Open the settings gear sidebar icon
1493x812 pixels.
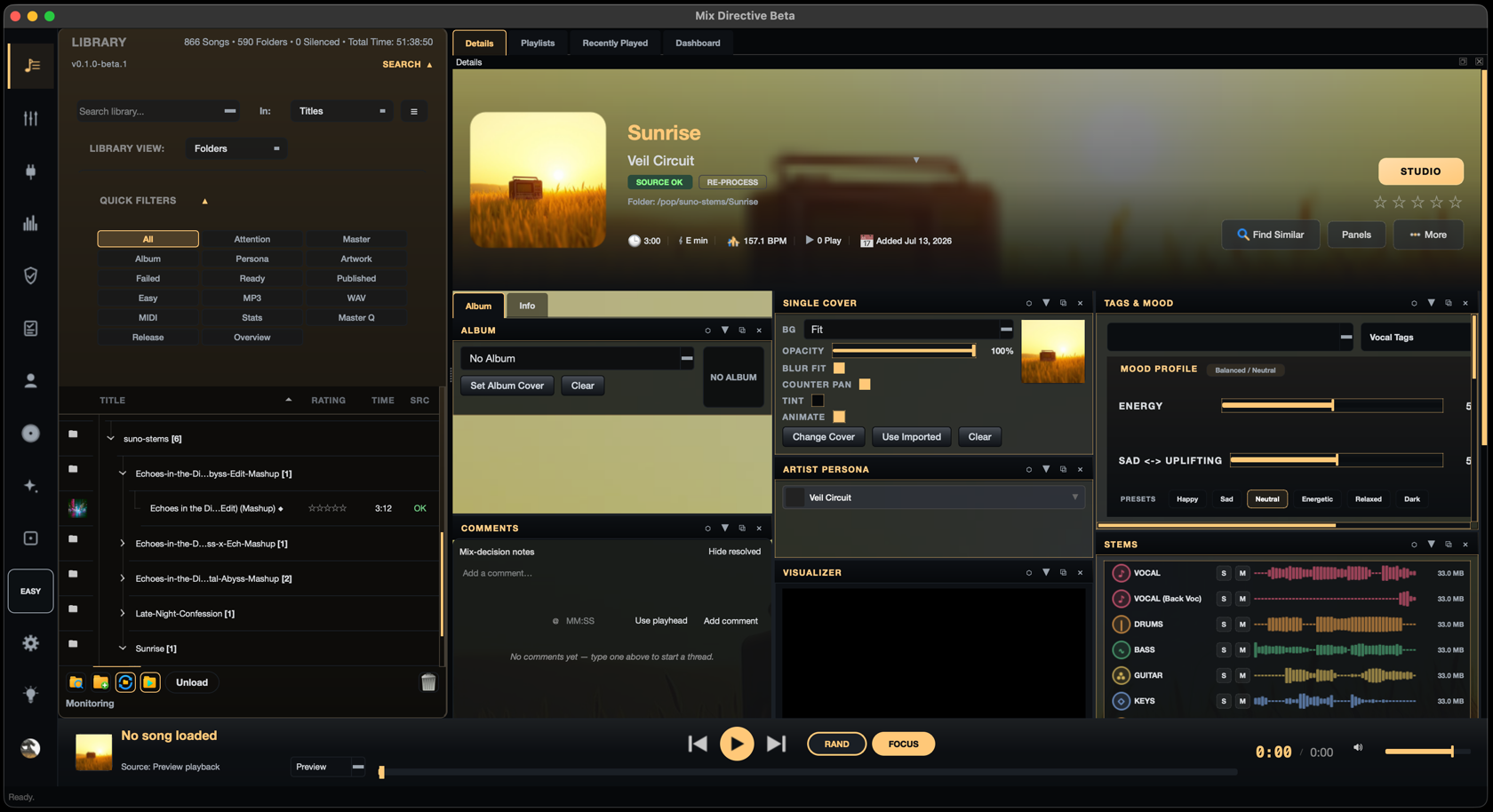point(31,642)
